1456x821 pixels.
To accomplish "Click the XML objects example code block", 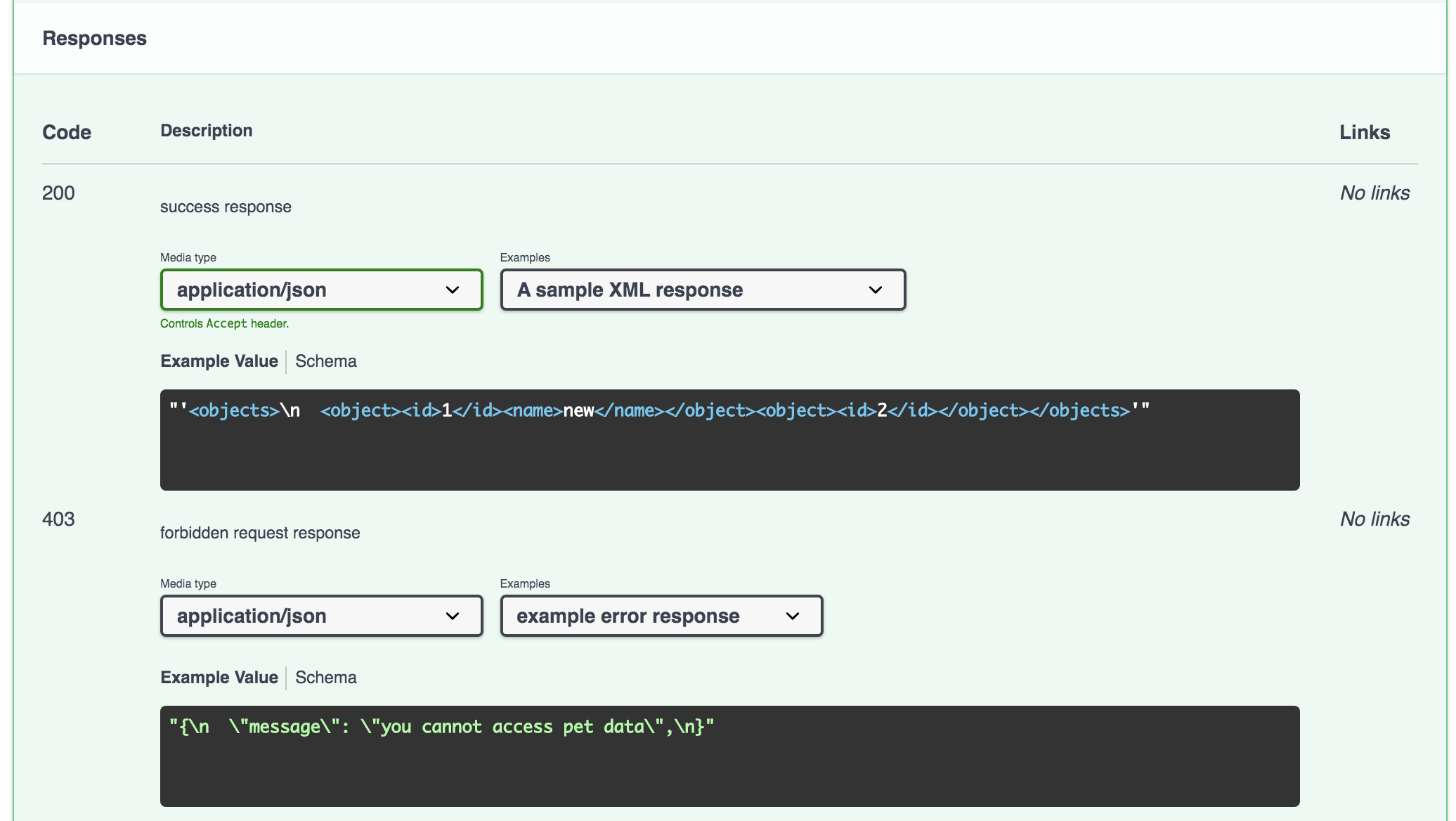I will [729, 439].
